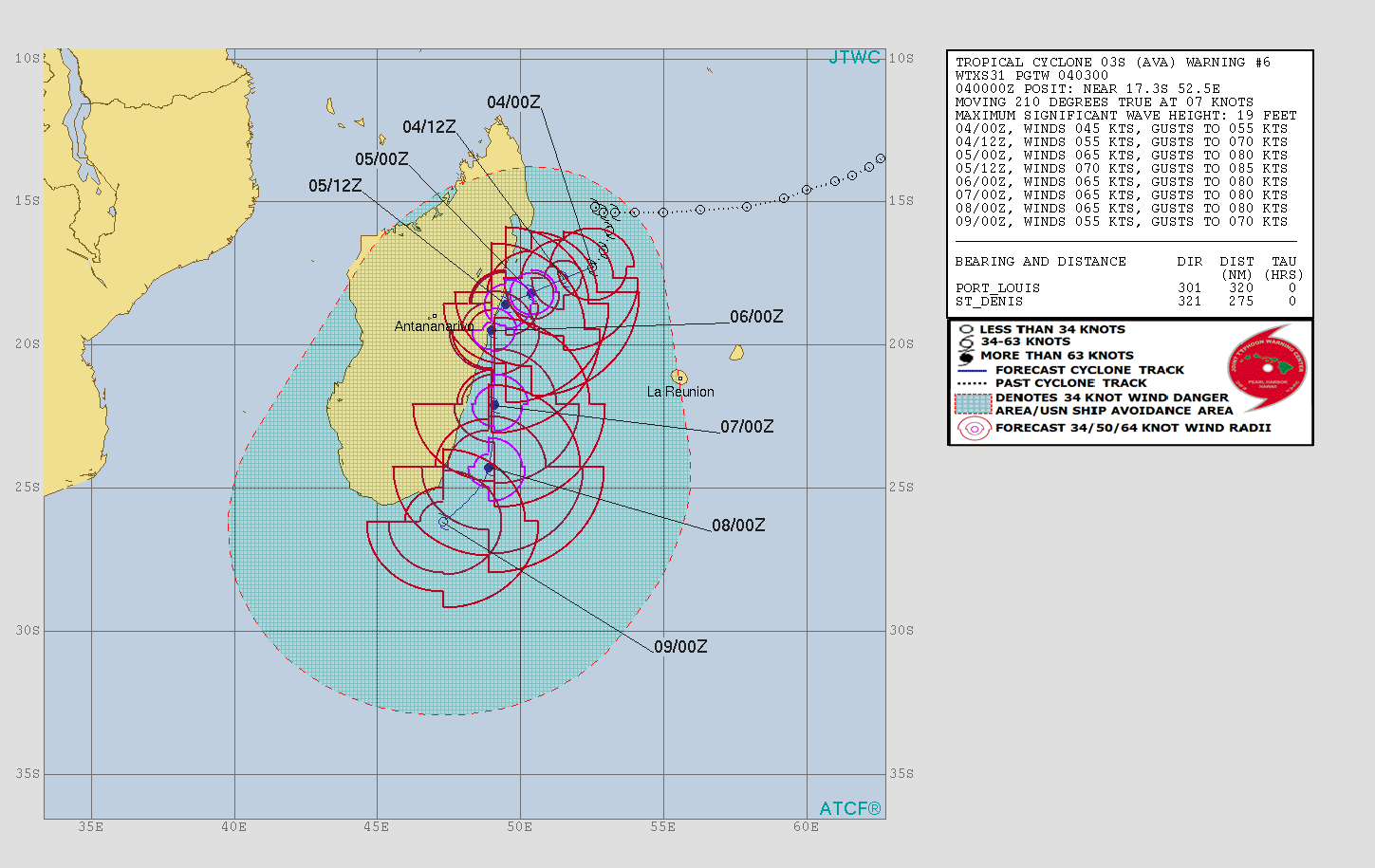The image size is (1375, 868).
Task: Click the 275 distance value for St Denis
Action: click(x=1241, y=302)
